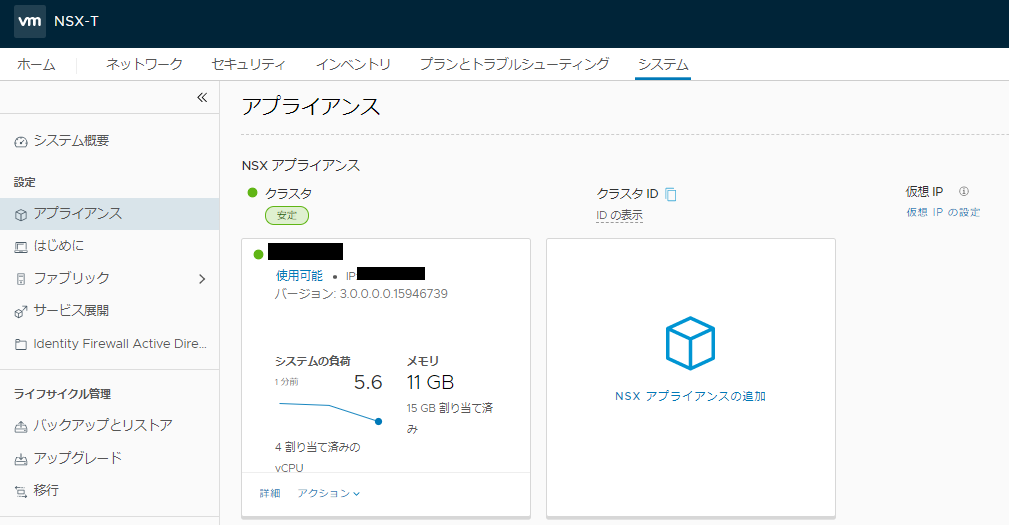Switch to the ネットワーク tab
Image resolution: width=1009 pixels, height=525 pixels.
[144, 64]
